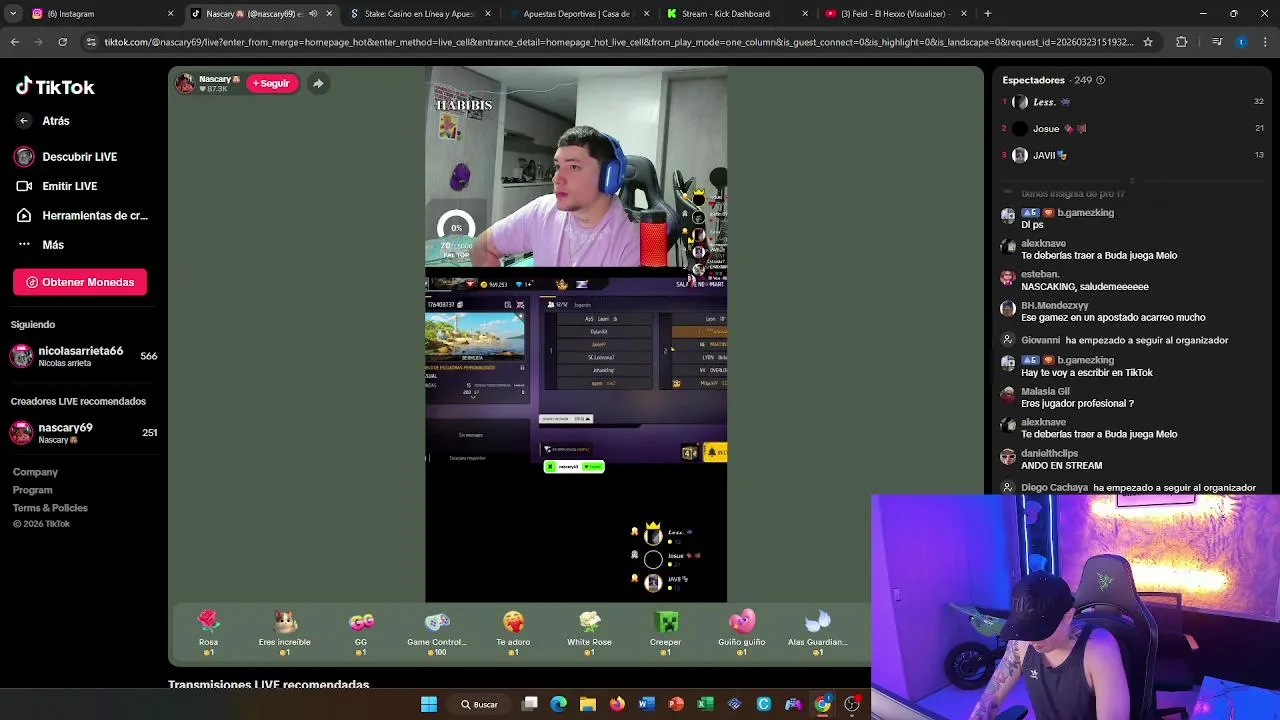This screenshot has width=1280, height=720.
Task: Open Microsoft Word from the taskbar
Action: 647,705
